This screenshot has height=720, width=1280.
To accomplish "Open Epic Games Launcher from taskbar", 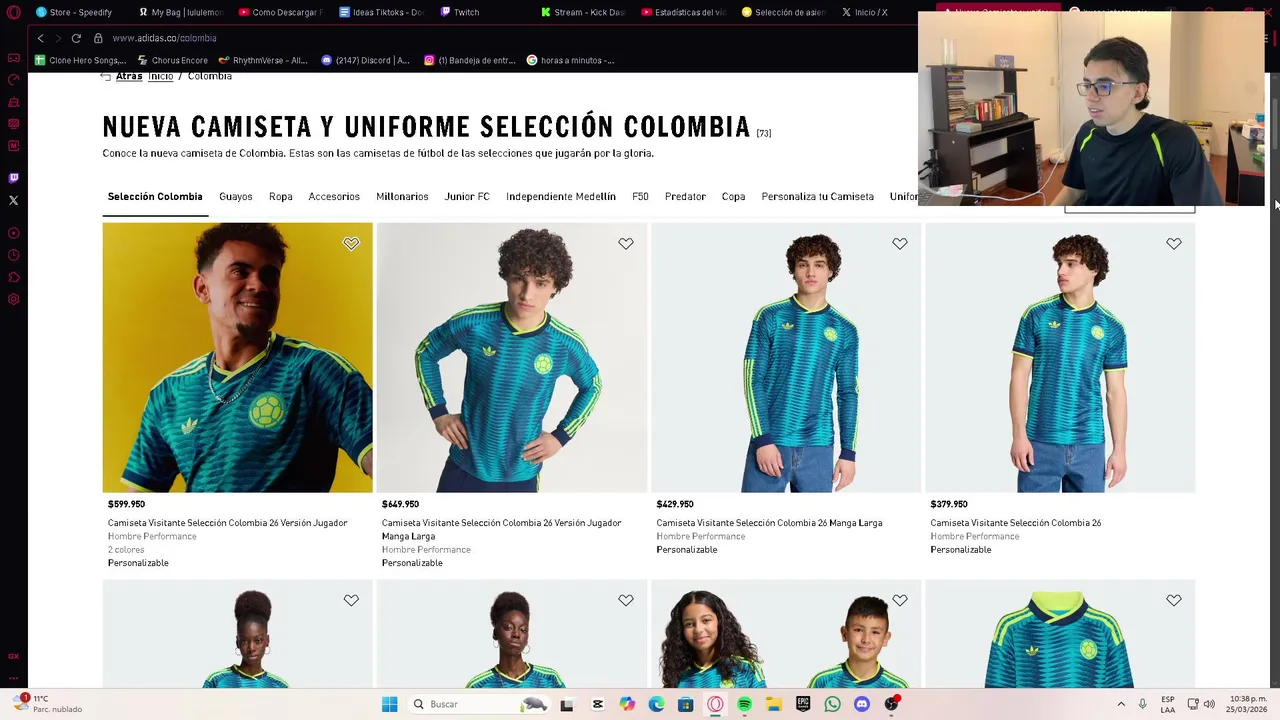I will coord(803,704).
